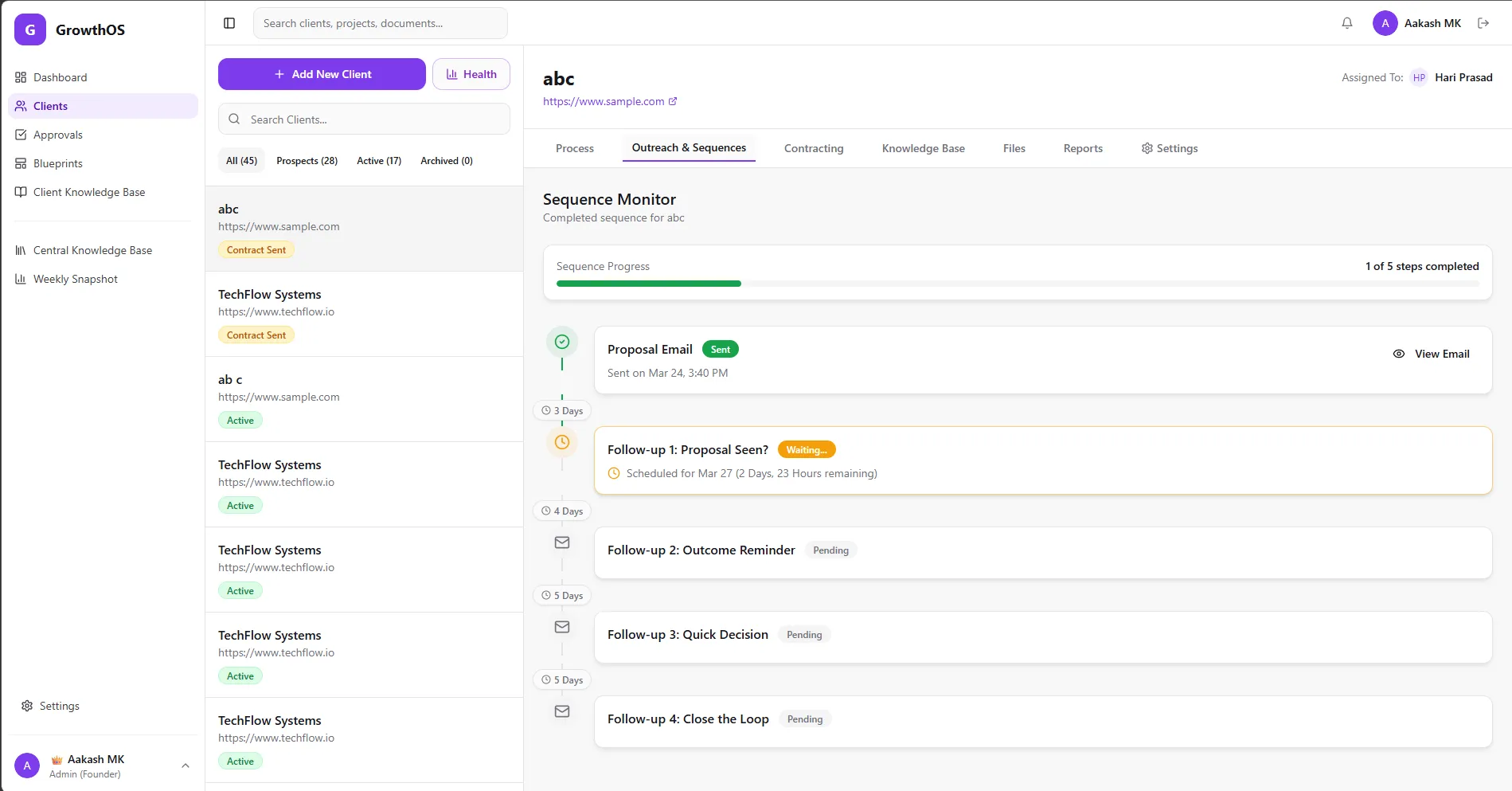The height and width of the screenshot is (791, 1512).
Task: Open Weekly Snapshot from the sidebar
Action: click(x=76, y=279)
